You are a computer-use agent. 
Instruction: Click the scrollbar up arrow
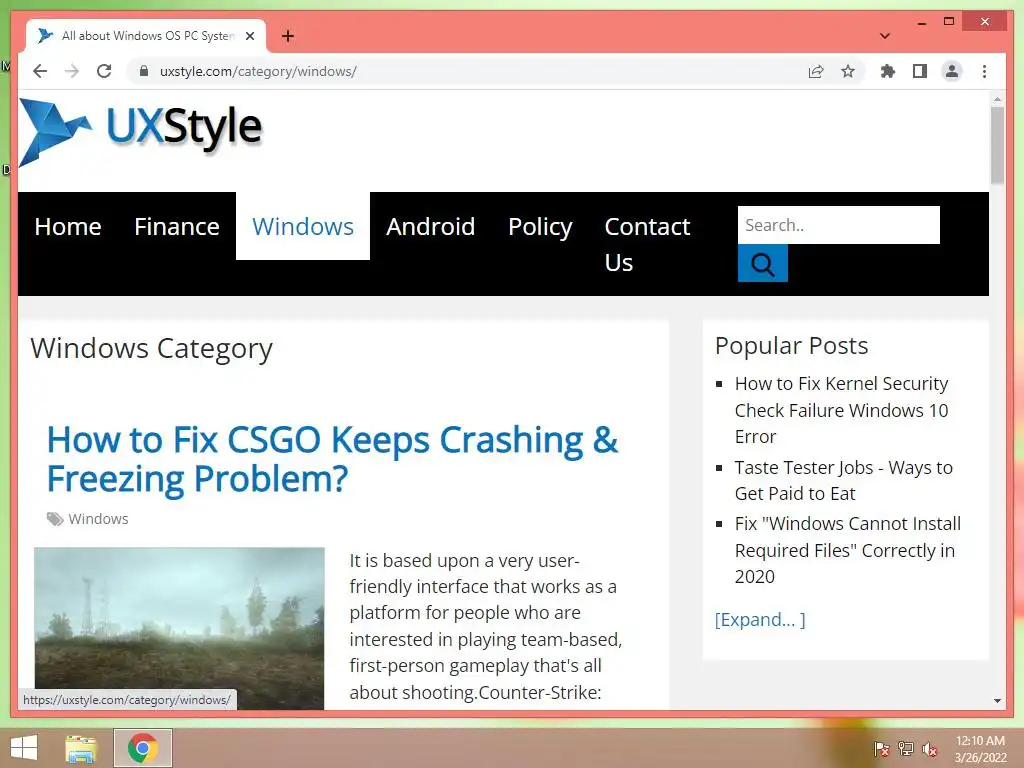(x=997, y=99)
